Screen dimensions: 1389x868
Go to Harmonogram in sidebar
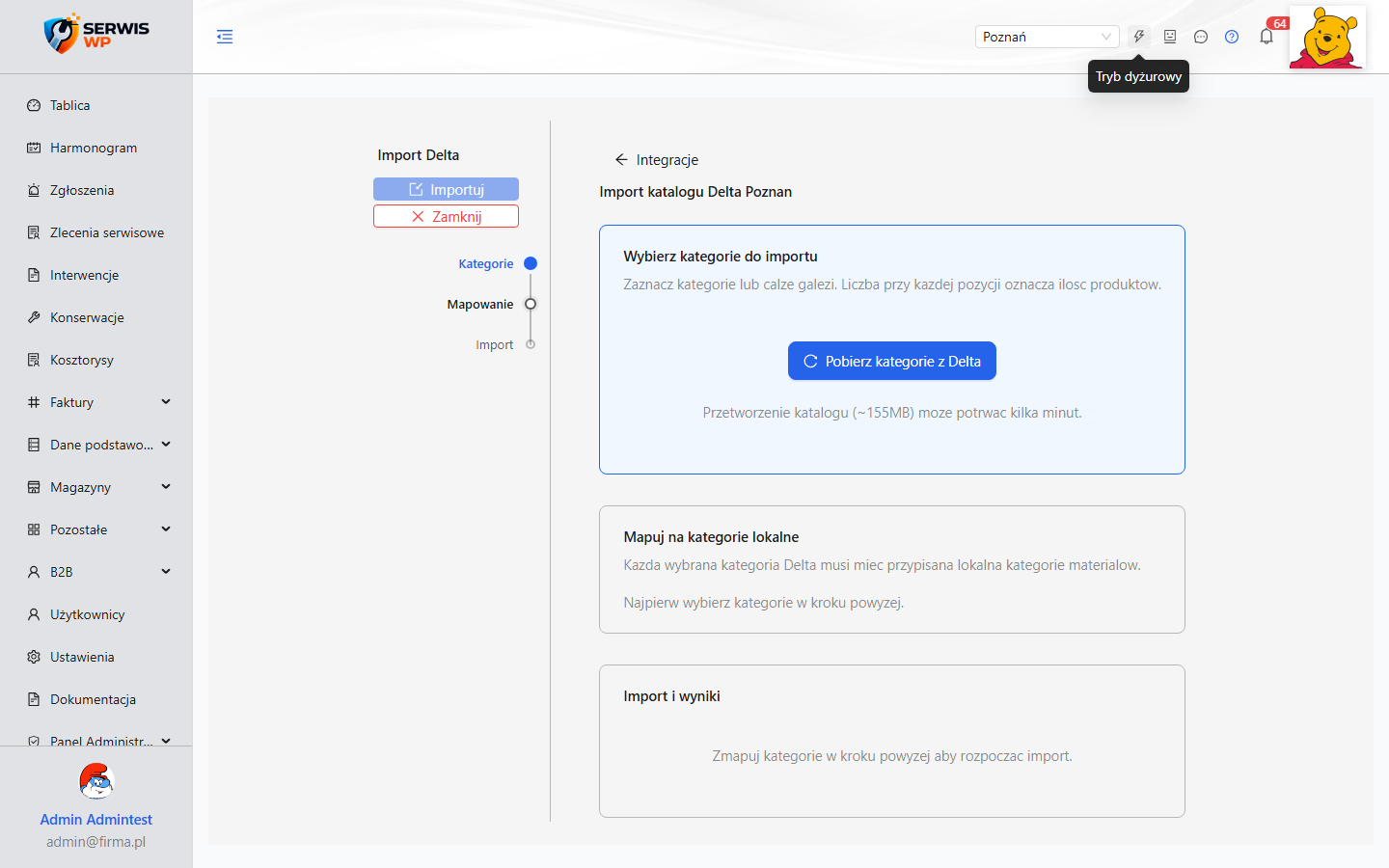pyautogui.click(x=96, y=148)
